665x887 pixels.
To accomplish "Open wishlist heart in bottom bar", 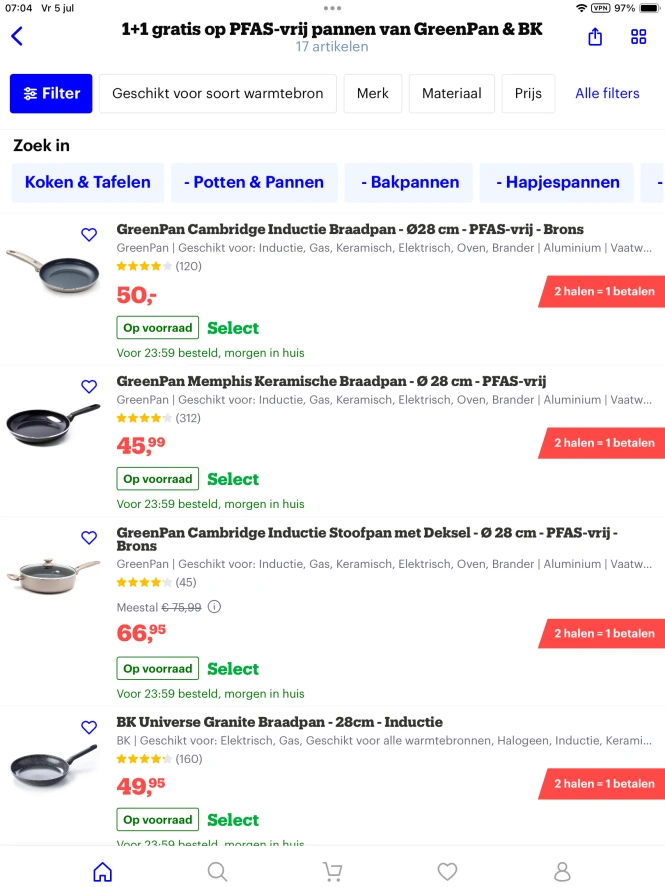I will pos(447,872).
